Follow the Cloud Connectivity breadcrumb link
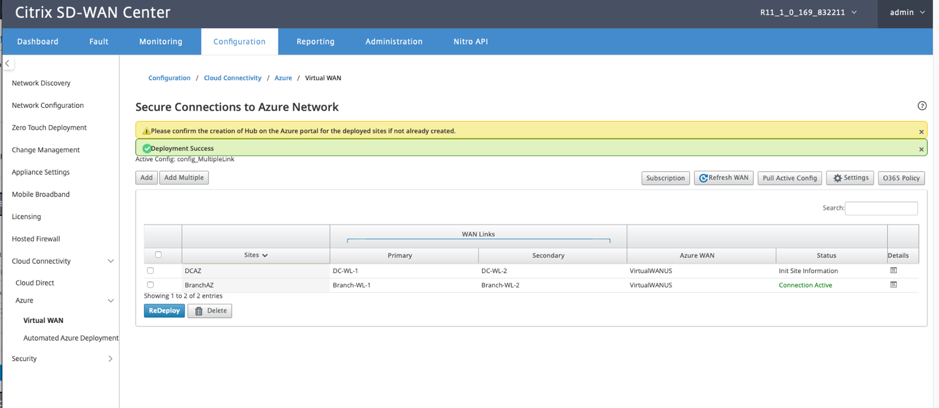Screen dimensions: 939x408 pyautogui.click(x=232, y=78)
